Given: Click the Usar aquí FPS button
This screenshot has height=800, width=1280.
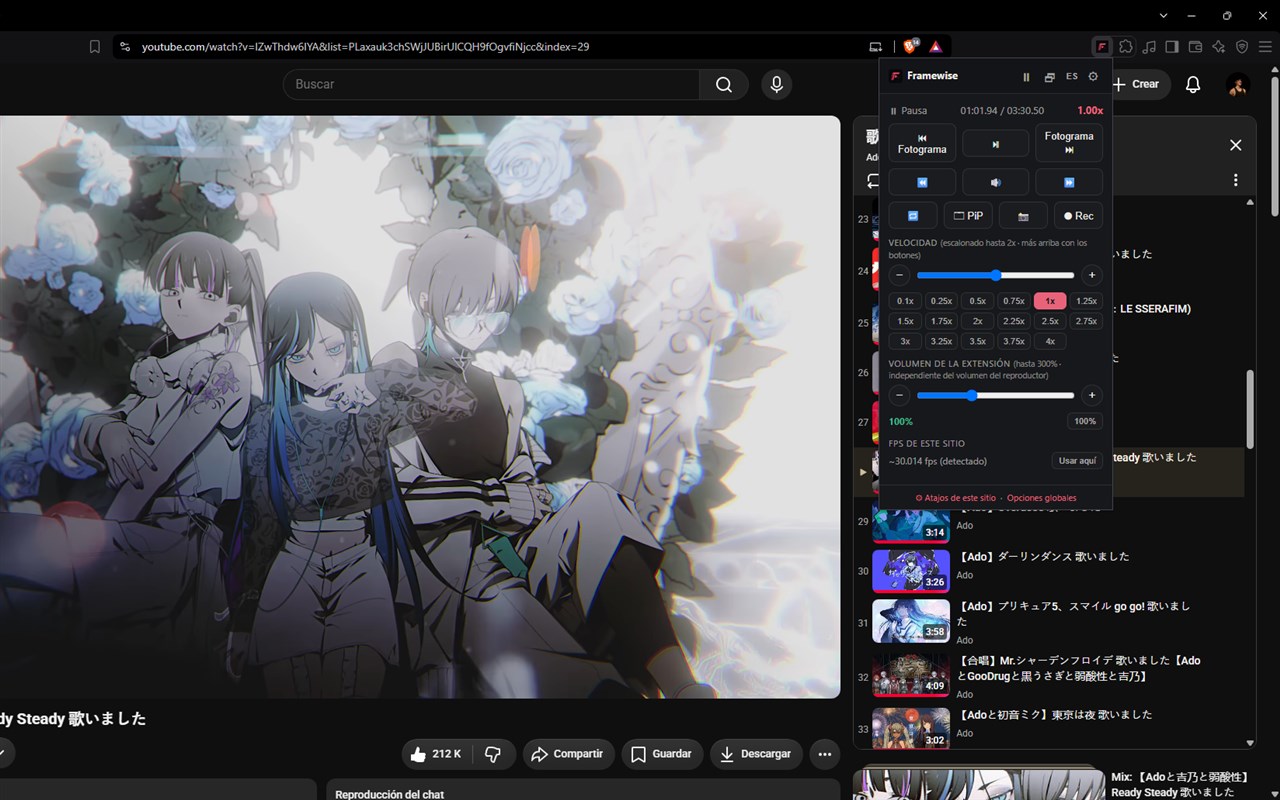Looking at the screenshot, I should [1078, 461].
